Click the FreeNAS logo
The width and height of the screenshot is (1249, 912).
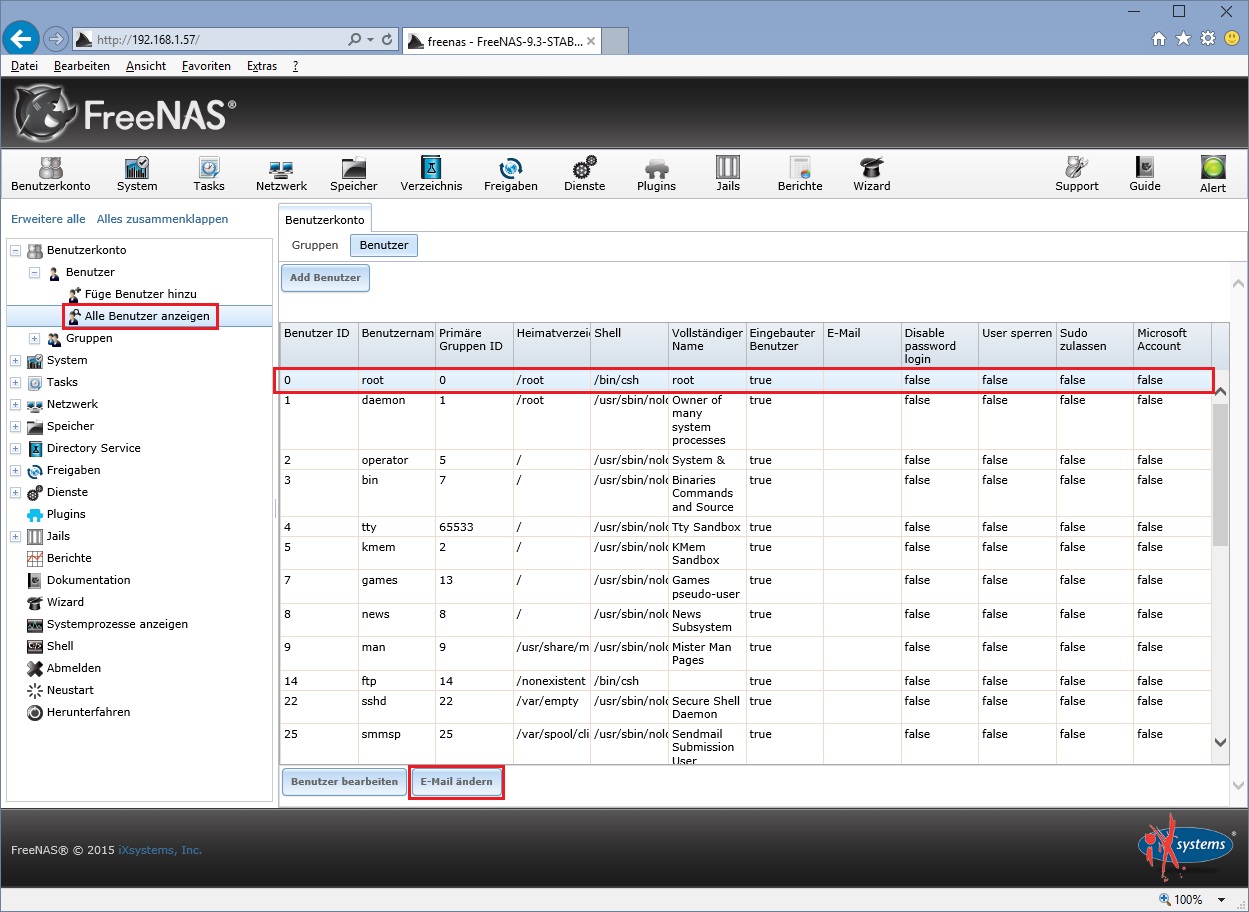125,113
